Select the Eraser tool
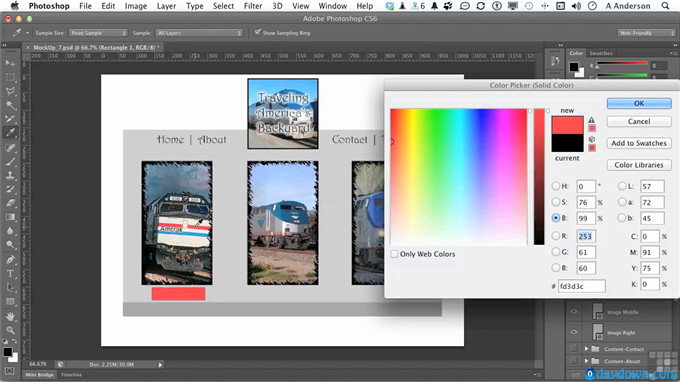The image size is (680, 382). click(x=10, y=203)
